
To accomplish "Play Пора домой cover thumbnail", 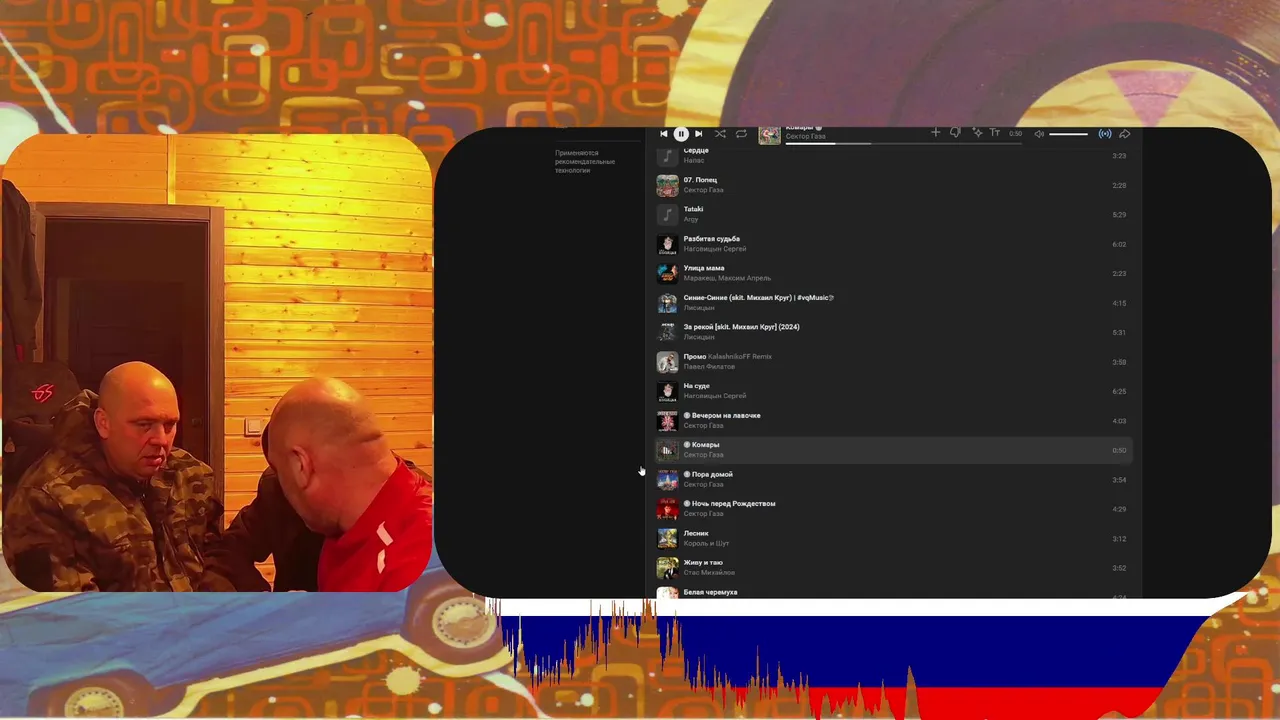I will (x=667, y=480).
